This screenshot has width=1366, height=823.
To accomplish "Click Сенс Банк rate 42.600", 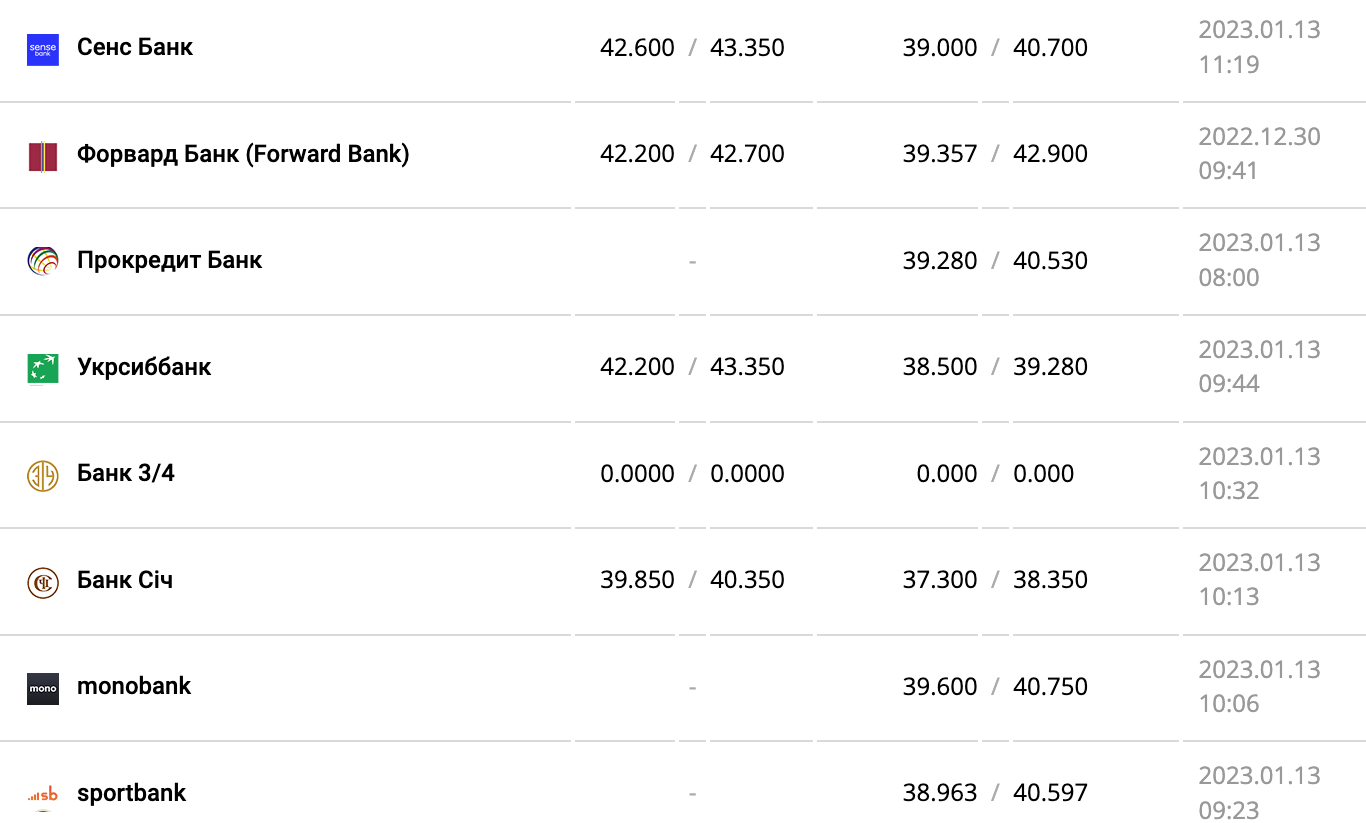I will pos(637,48).
